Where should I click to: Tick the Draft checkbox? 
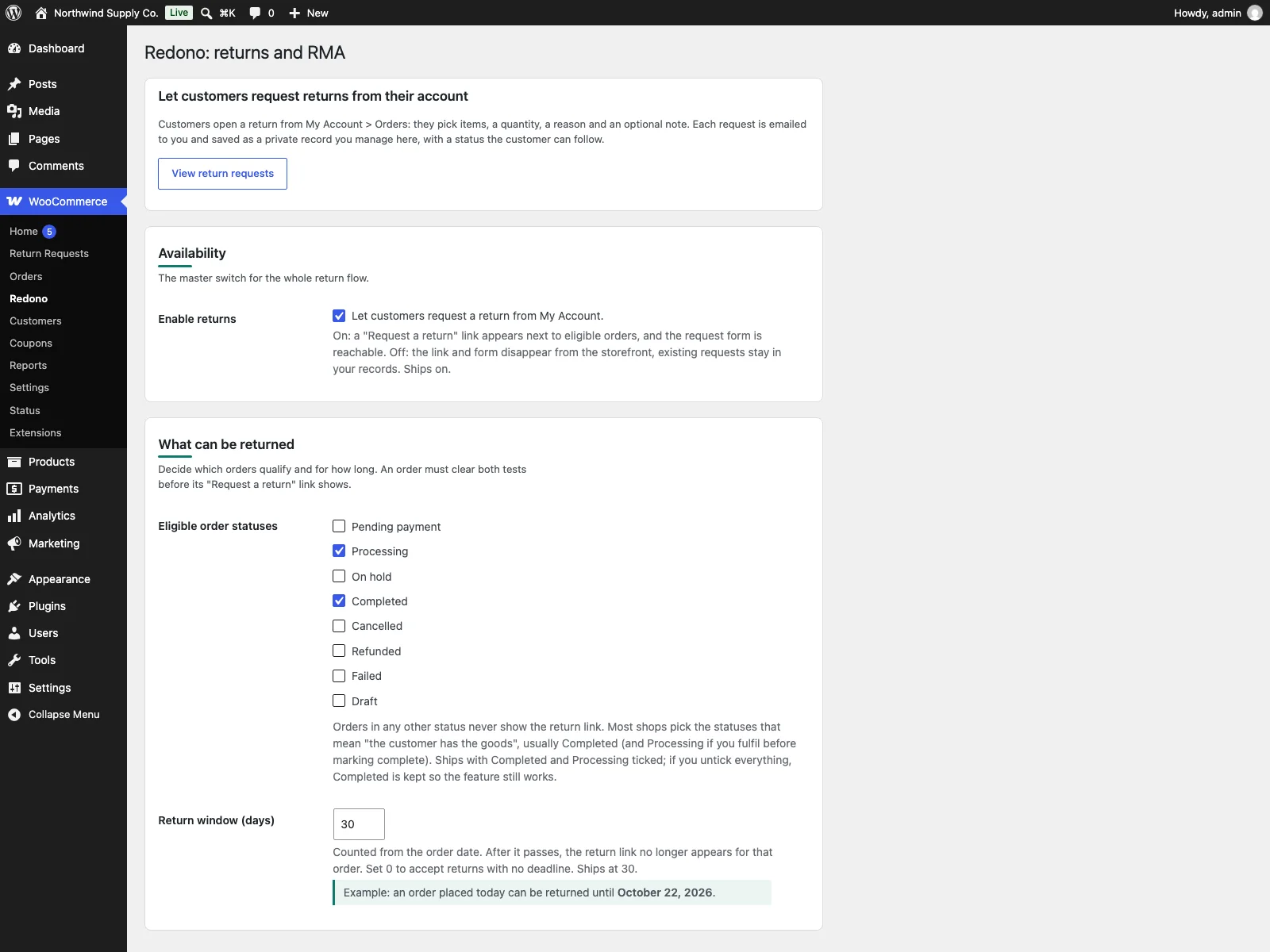coord(339,701)
